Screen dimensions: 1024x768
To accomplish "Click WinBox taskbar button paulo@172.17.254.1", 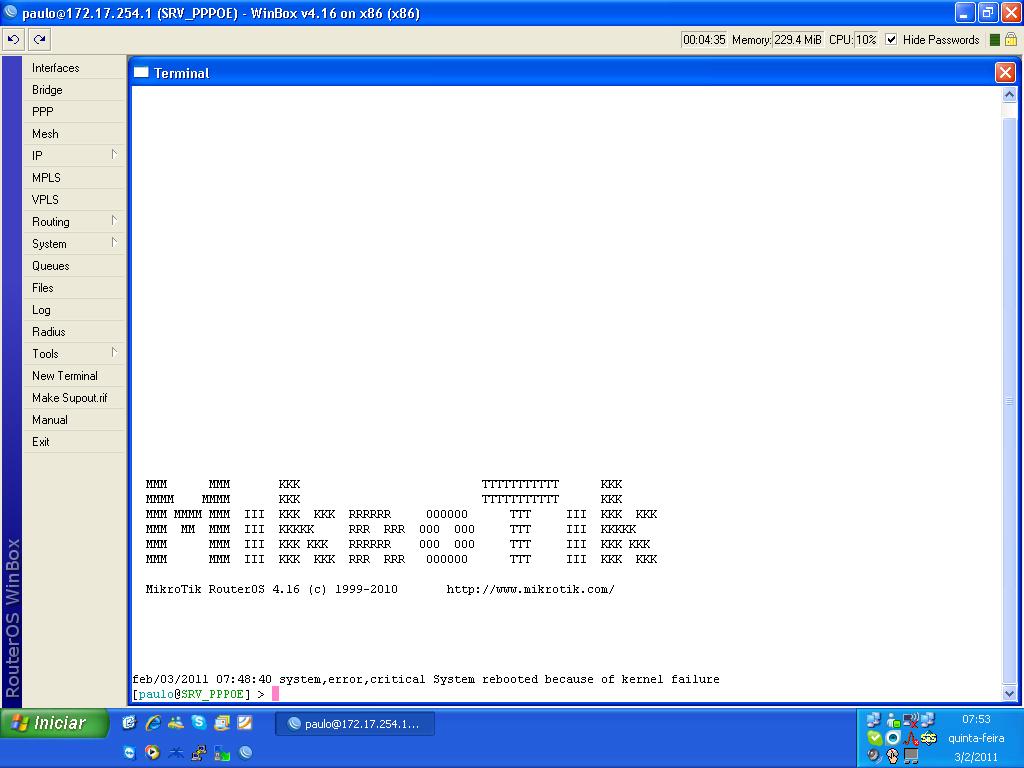I will [x=355, y=724].
